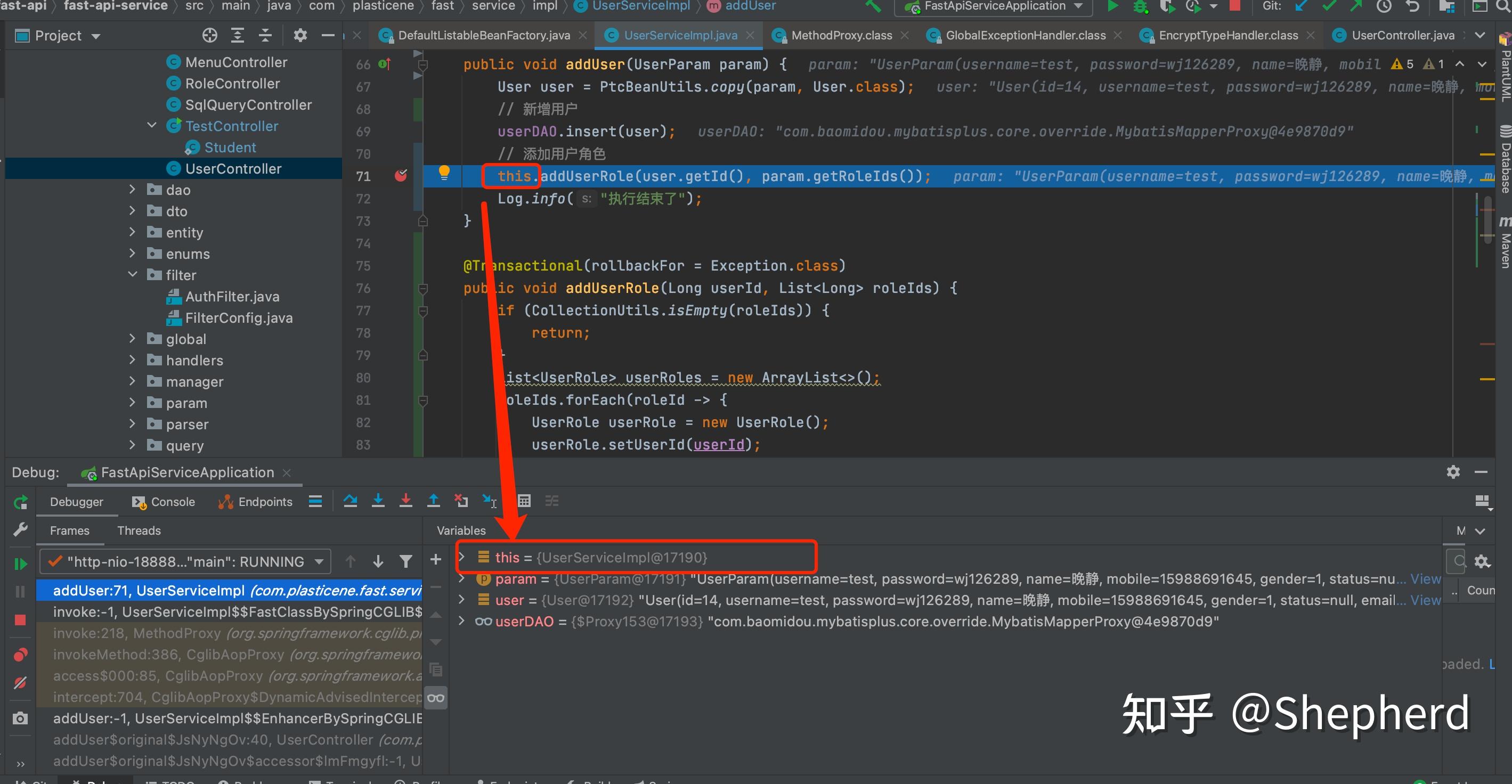Click View link for param variable
The image size is (1512, 784).
[x=1425, y=579]
